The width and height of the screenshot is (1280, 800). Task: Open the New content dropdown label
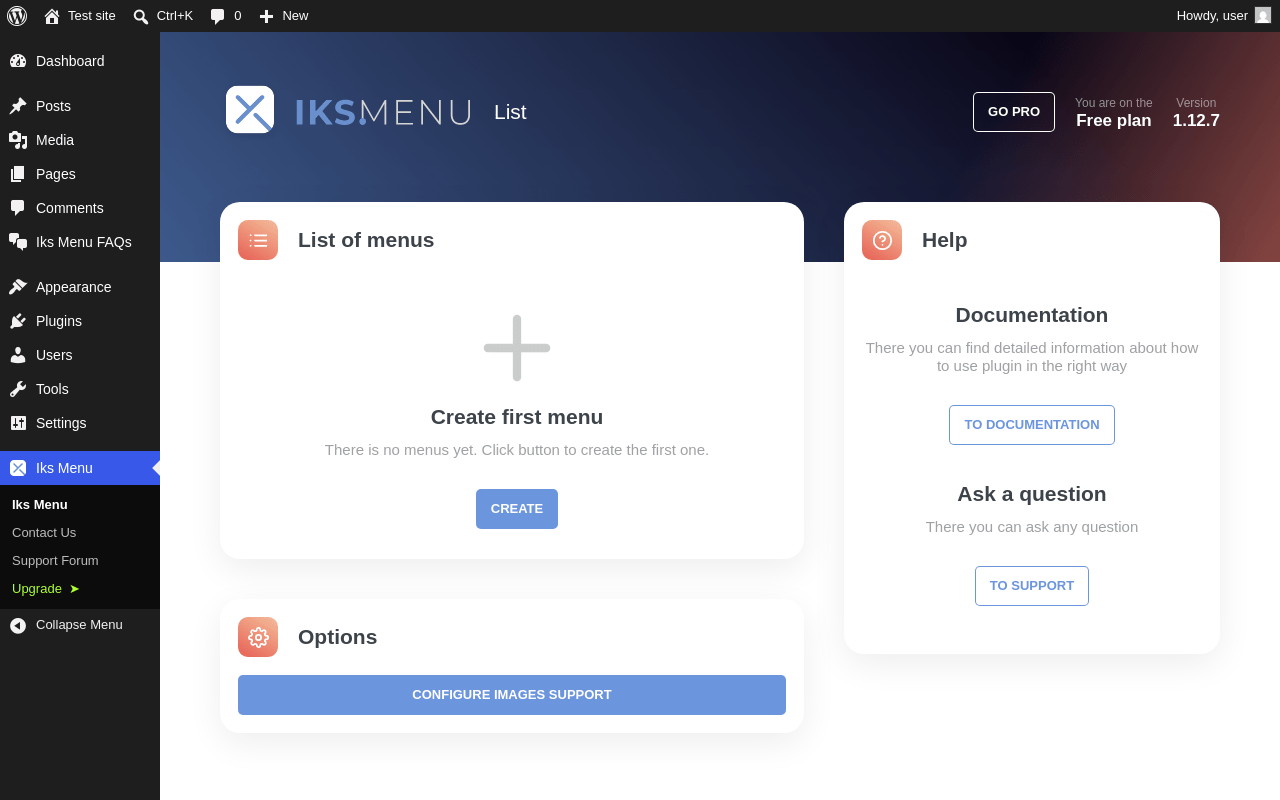click(295, 16)
